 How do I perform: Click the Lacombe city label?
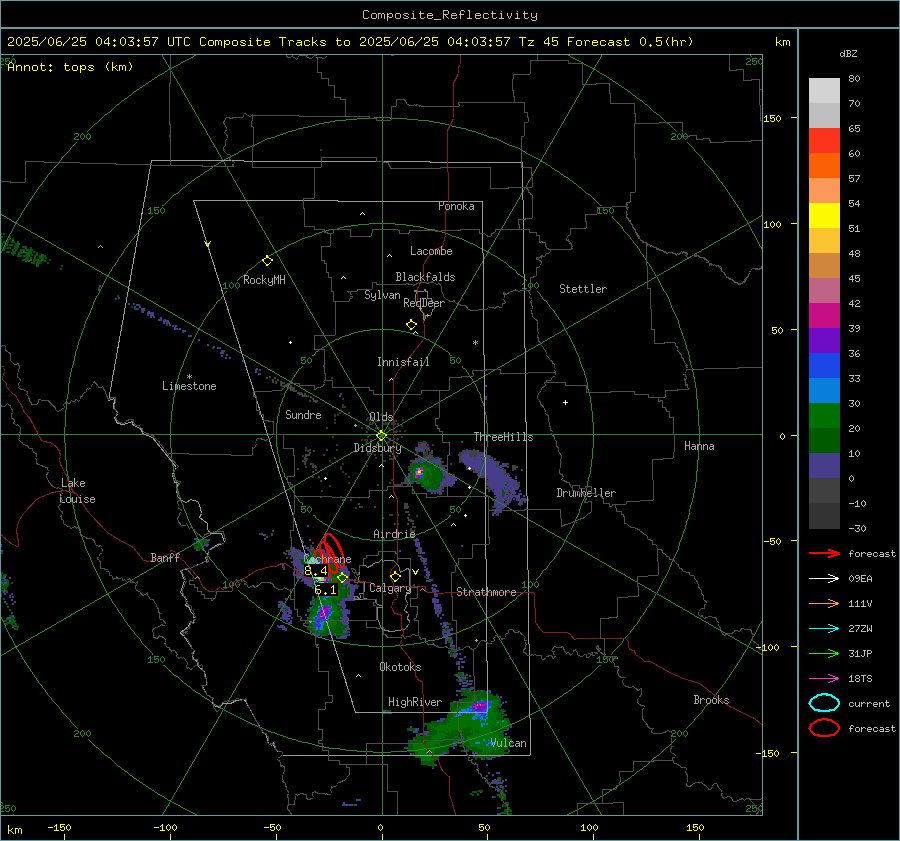tap(431, 251)
